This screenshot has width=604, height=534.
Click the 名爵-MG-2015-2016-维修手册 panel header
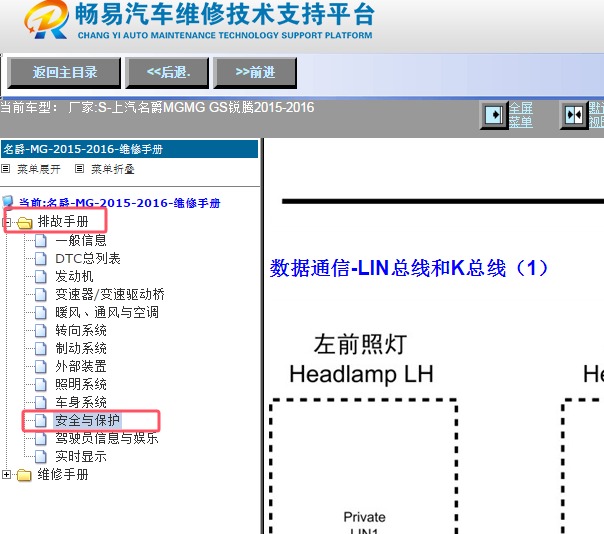tap(129, 149)
